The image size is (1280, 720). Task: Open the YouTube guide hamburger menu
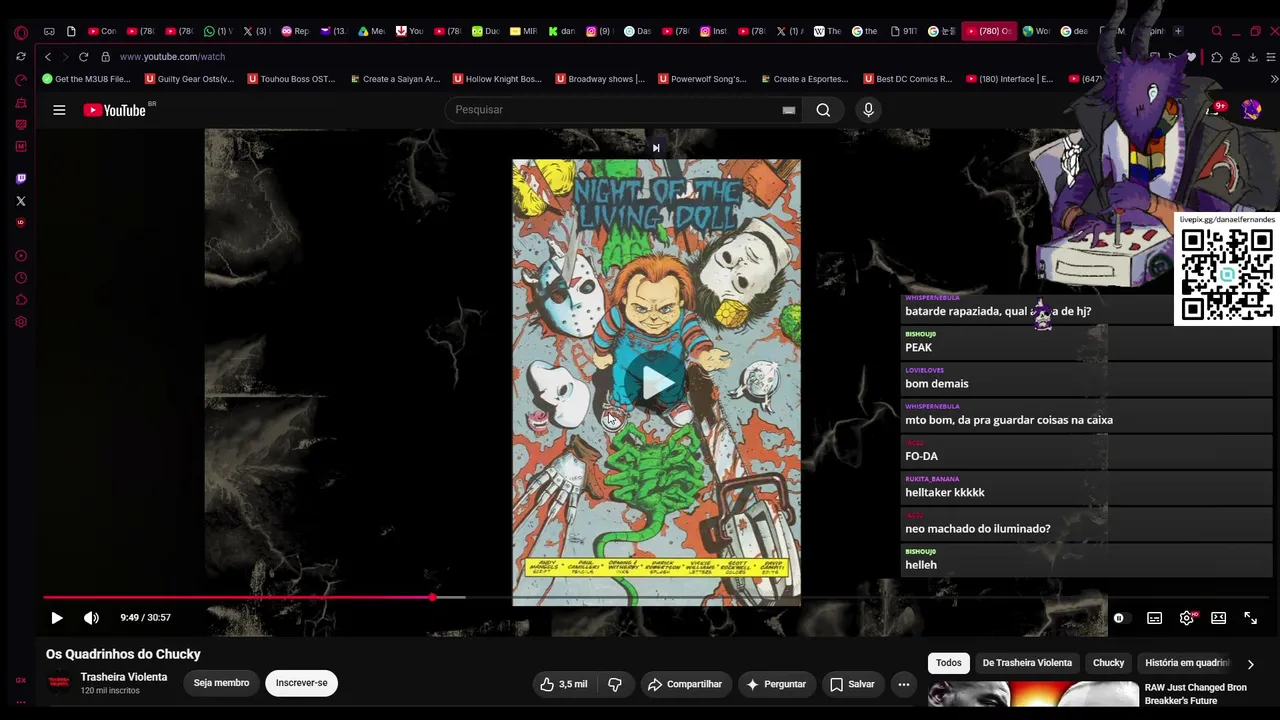pos(59,110)
